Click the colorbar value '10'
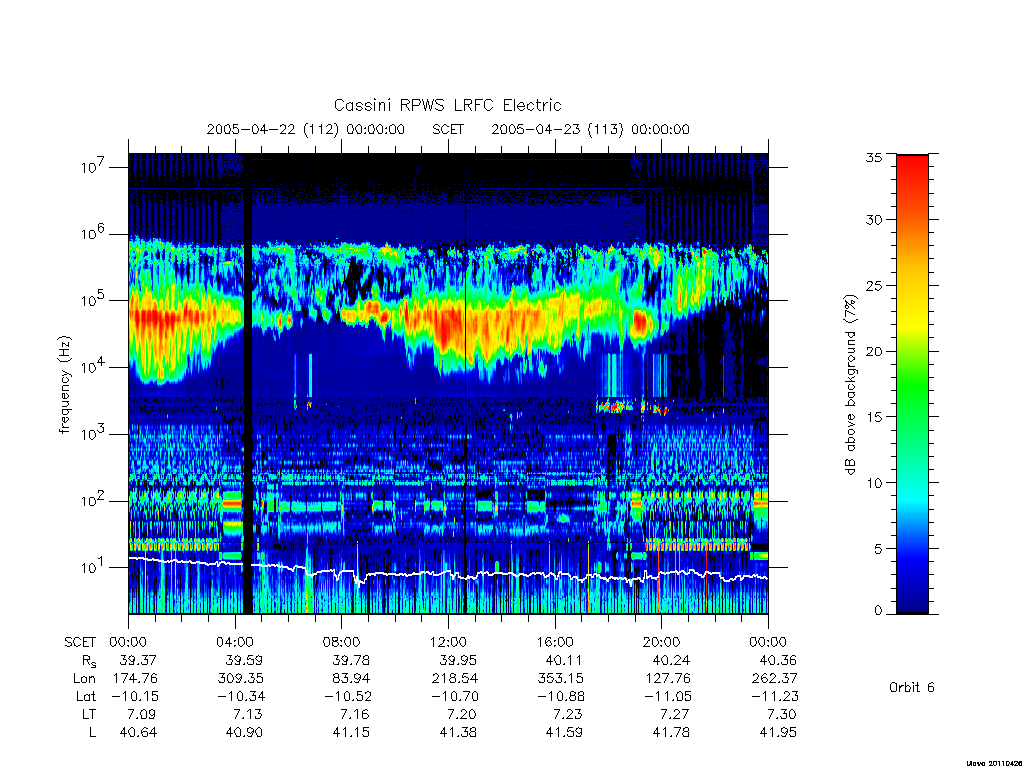Viewport: 1024px width, 768px height. click(x=874, y=483)
